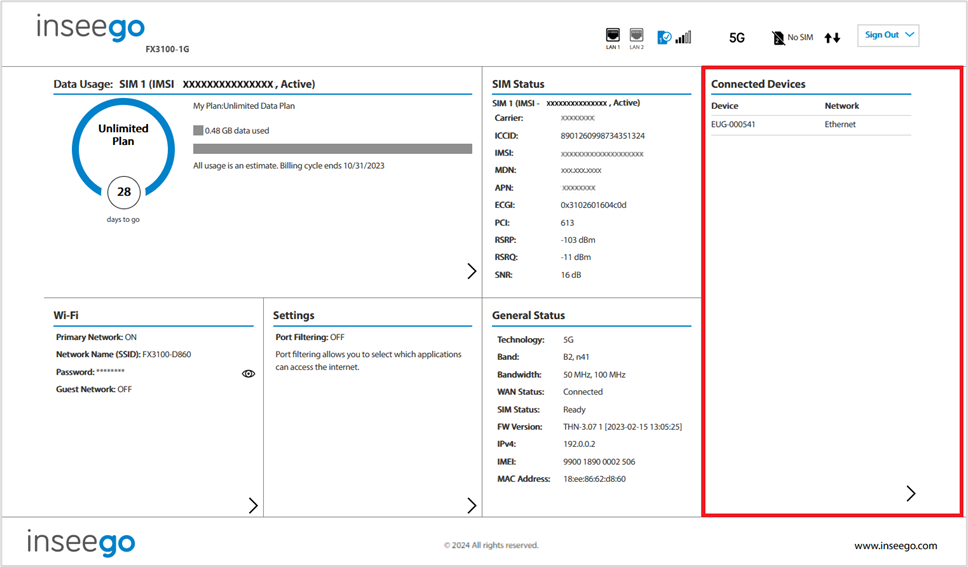
Task: Click the blue SIM status icon in the header
Action: coord(664,38)
